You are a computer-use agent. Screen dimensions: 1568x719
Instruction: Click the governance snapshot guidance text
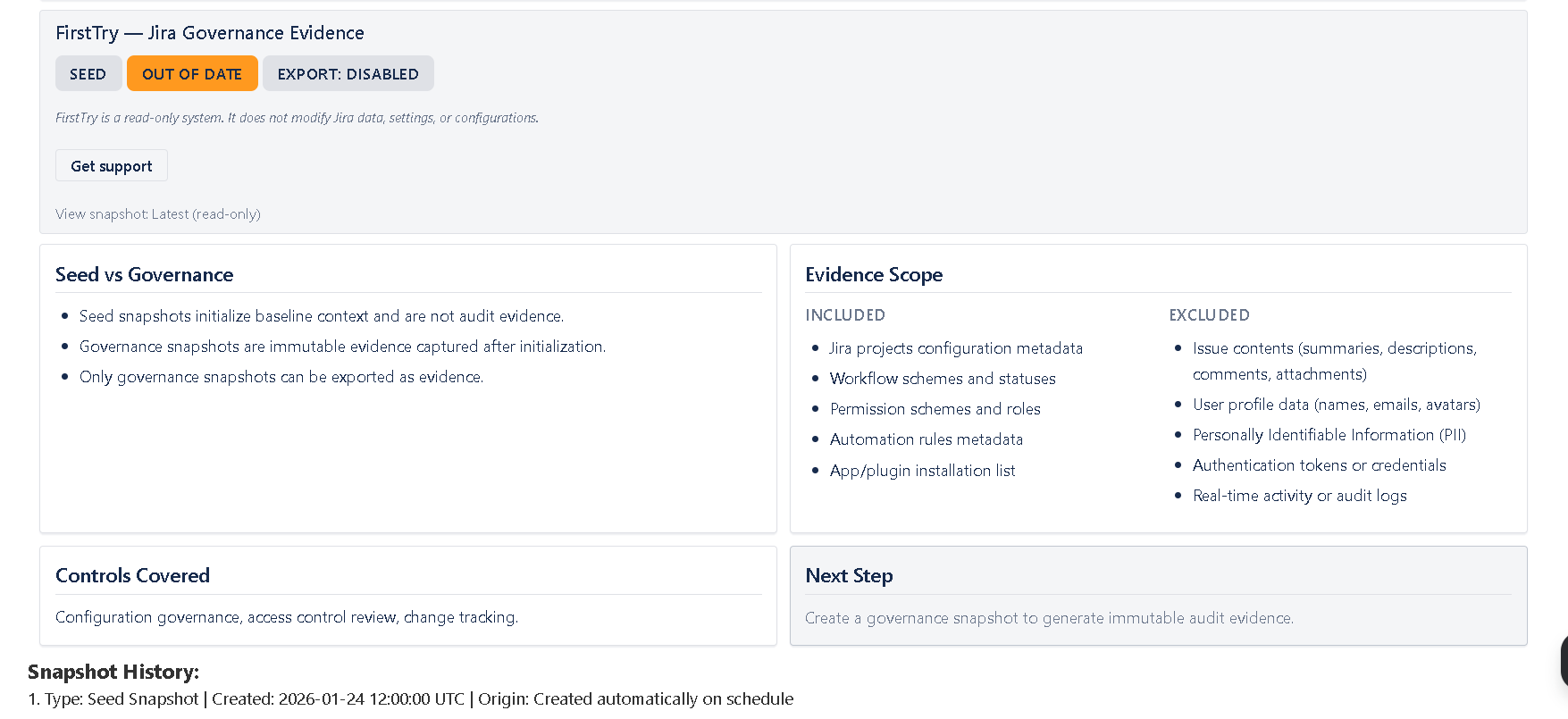(x=1050, y=617)
